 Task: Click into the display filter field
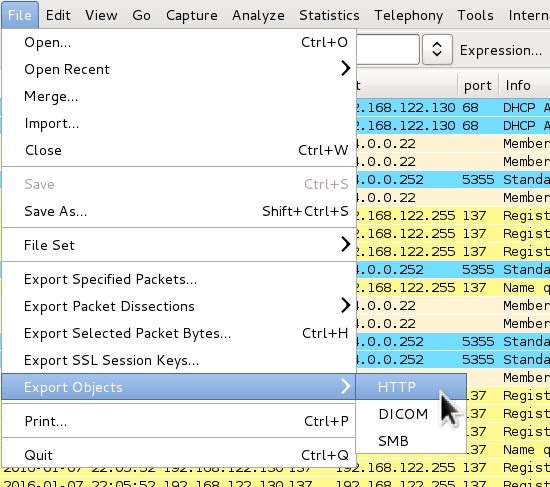click(388, 49)
